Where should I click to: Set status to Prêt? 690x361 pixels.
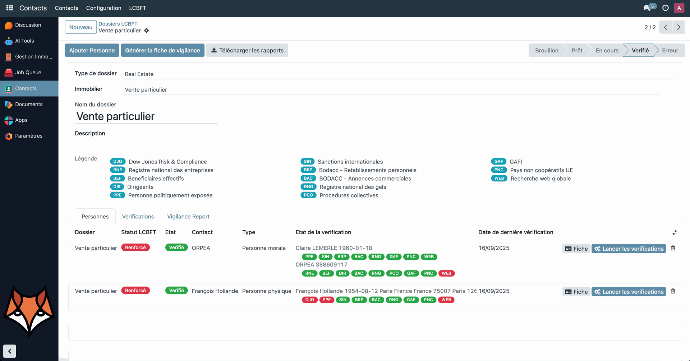[x=577, y=51]
